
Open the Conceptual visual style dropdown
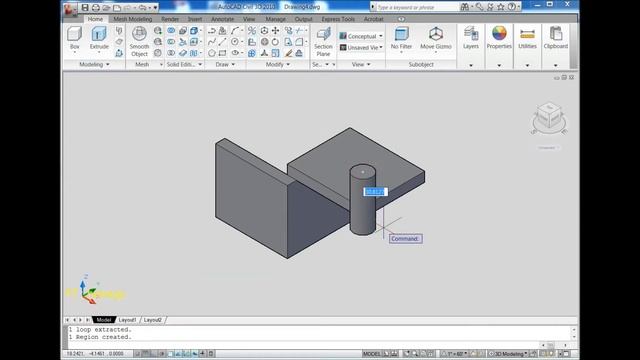[x=361, y=36]
